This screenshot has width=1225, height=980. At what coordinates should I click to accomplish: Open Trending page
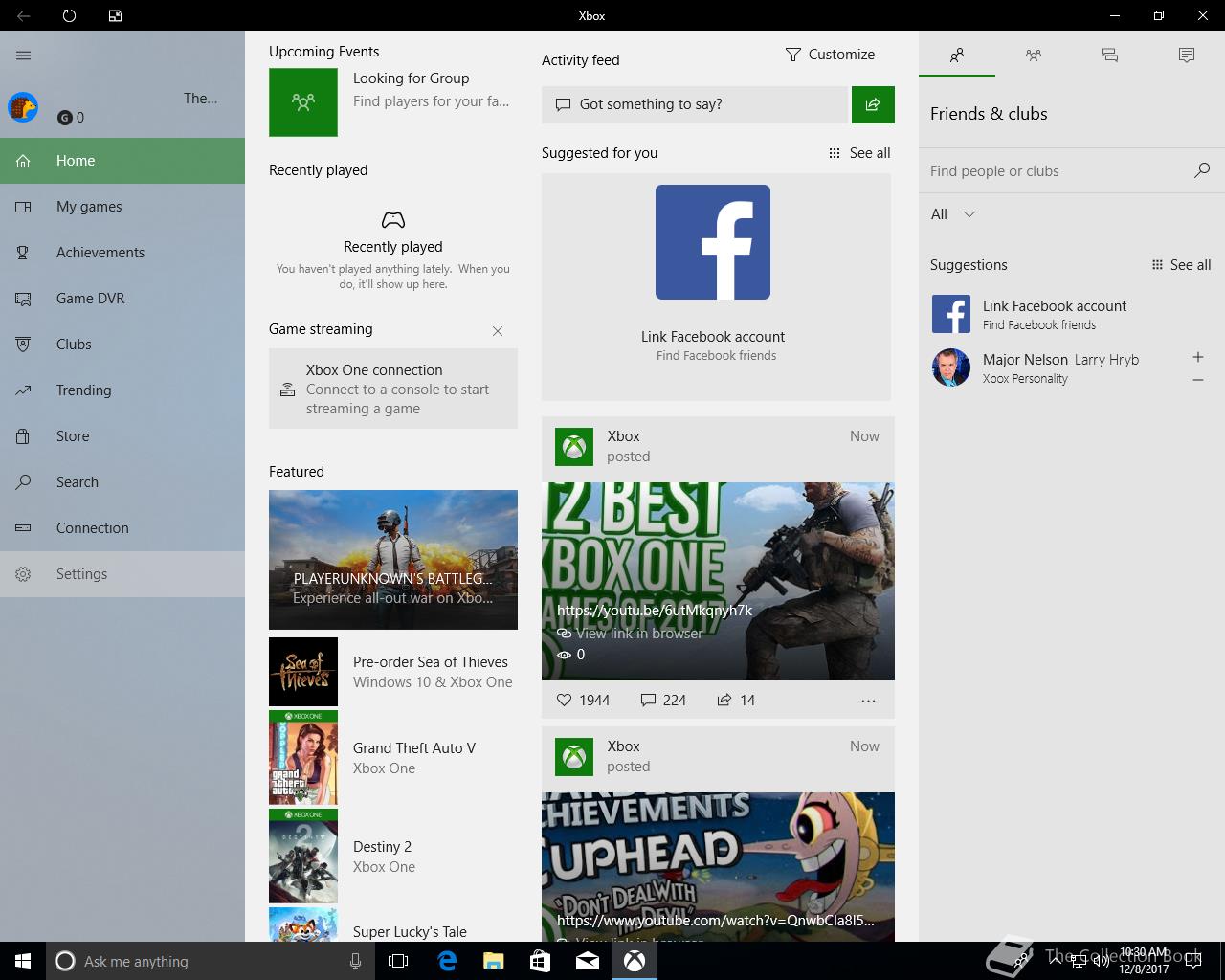click(122, 390)
